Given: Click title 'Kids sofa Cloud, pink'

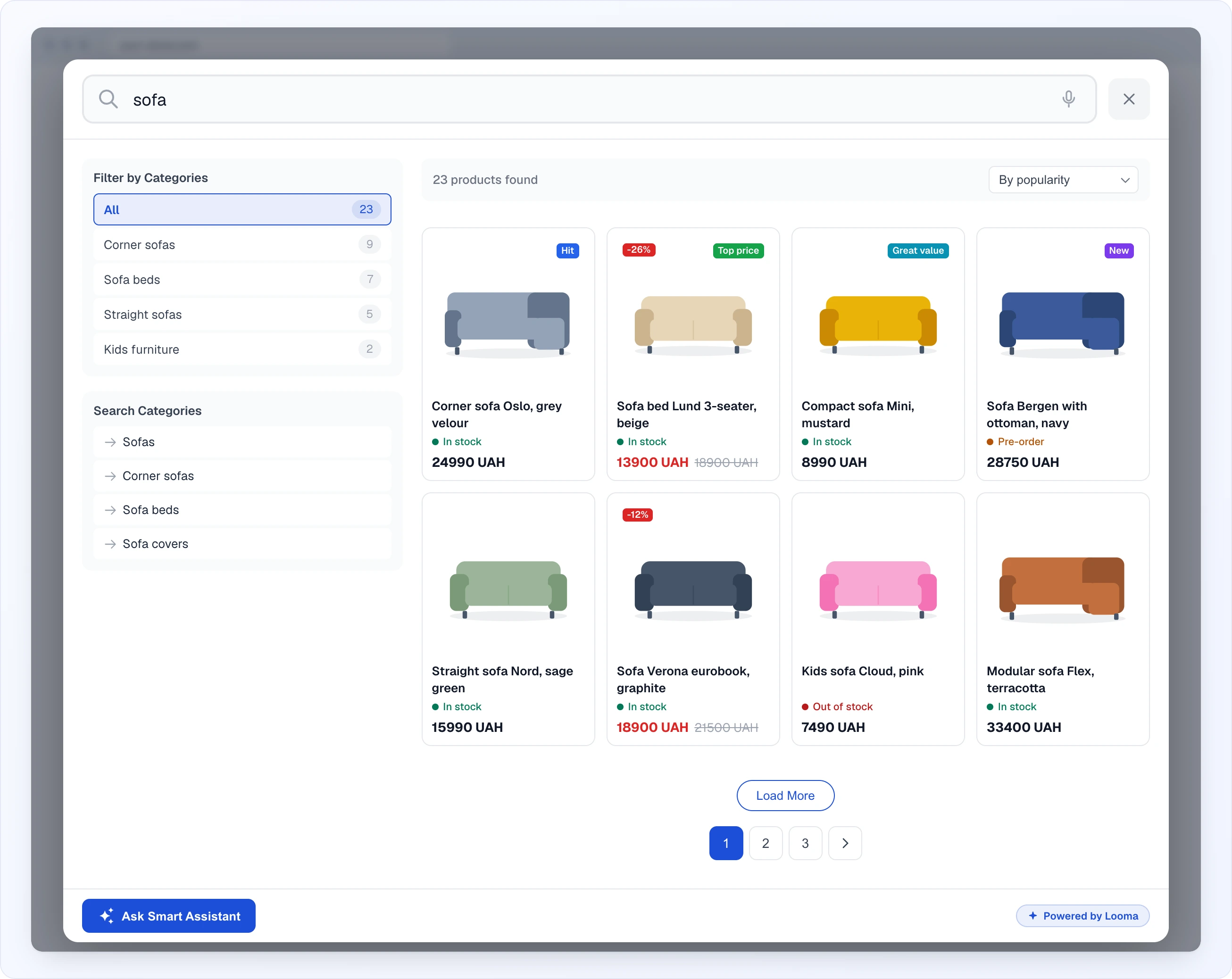Looking at the screenshot, I should click(x=862, y=671).
